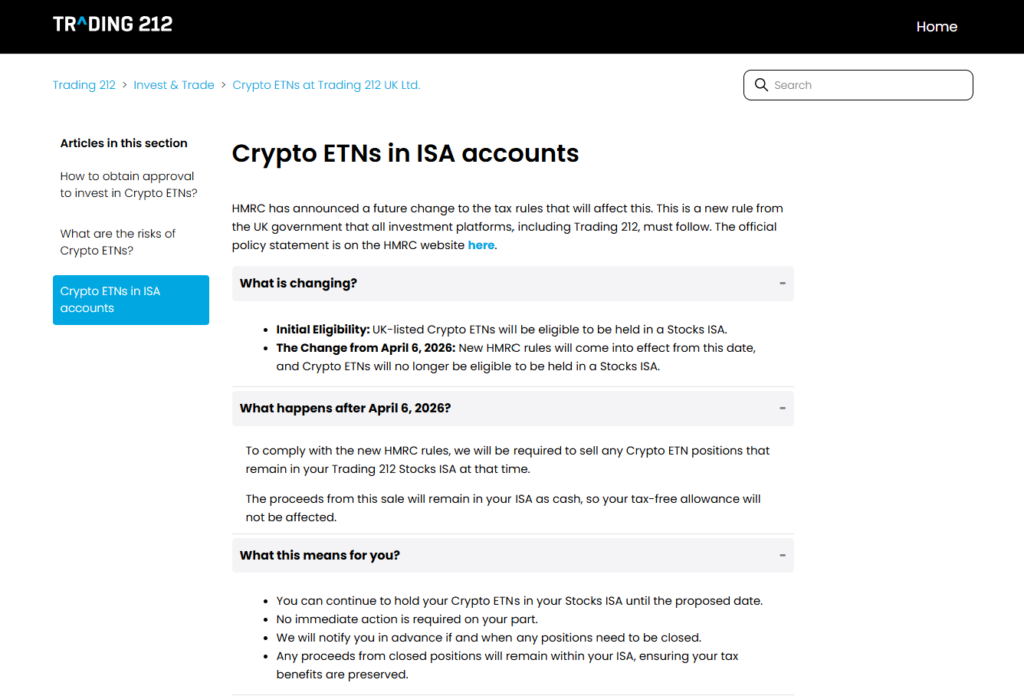Collapse the 'What this means for you?' section
The height and width of the screenshot is (696, 1024).
click(x=782, y=555)
